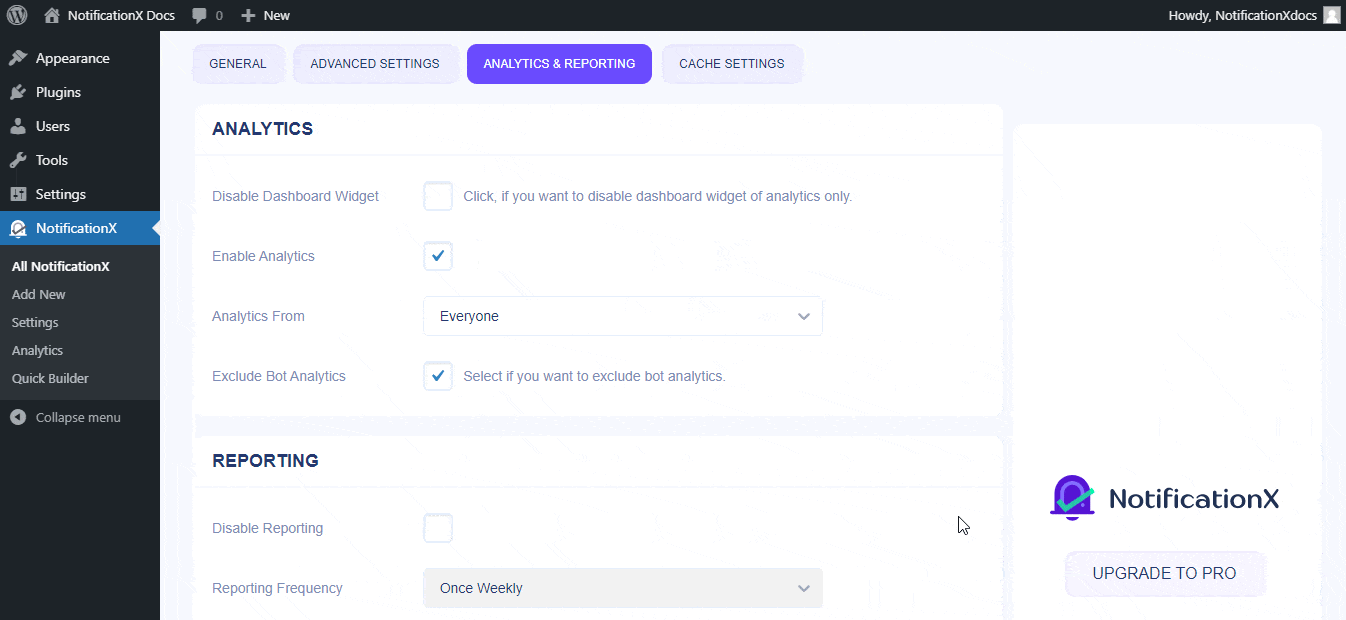
Task: Open the Cache Settings tab
Action: click(732, 64)
